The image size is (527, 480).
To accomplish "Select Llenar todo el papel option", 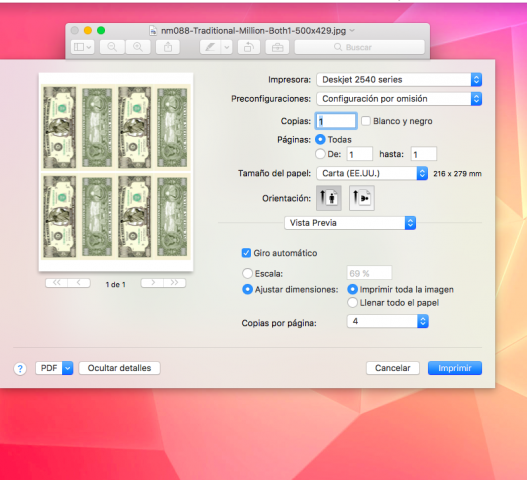I will coord(352,303).
